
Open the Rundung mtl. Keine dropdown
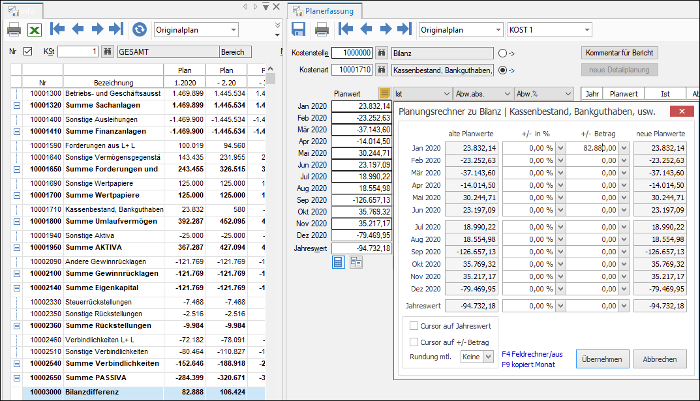point(489,356)
